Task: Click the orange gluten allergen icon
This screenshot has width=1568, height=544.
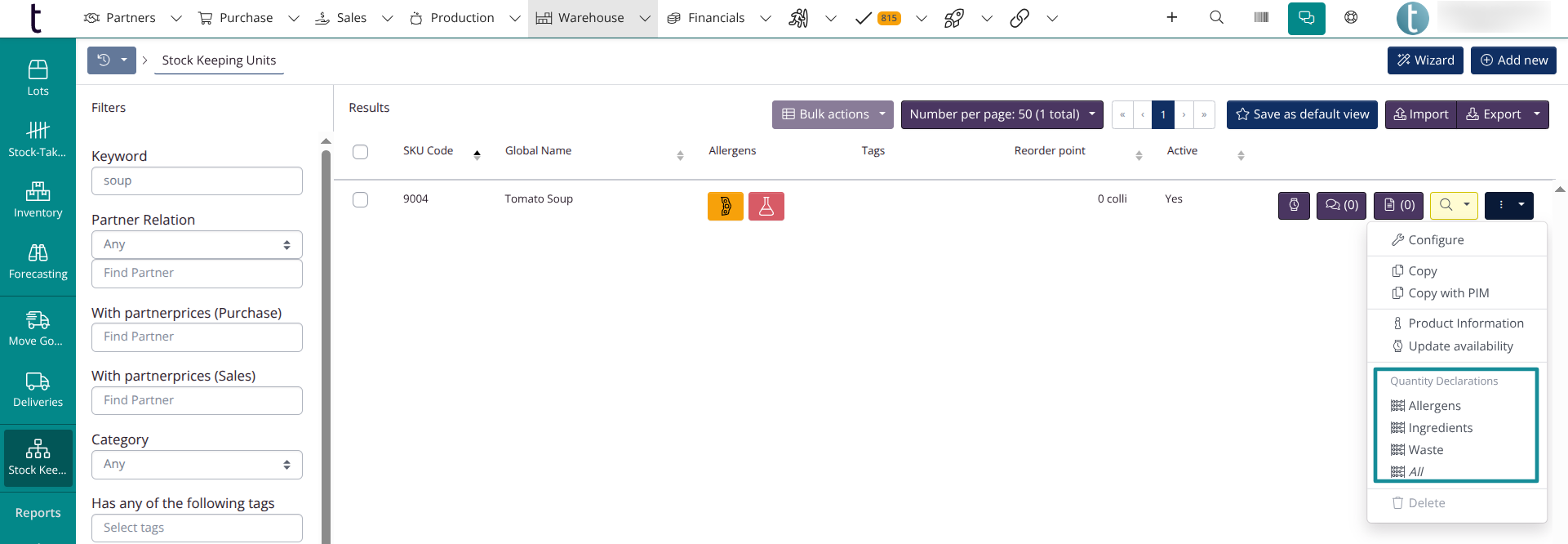Action: (x=725, y=206)
